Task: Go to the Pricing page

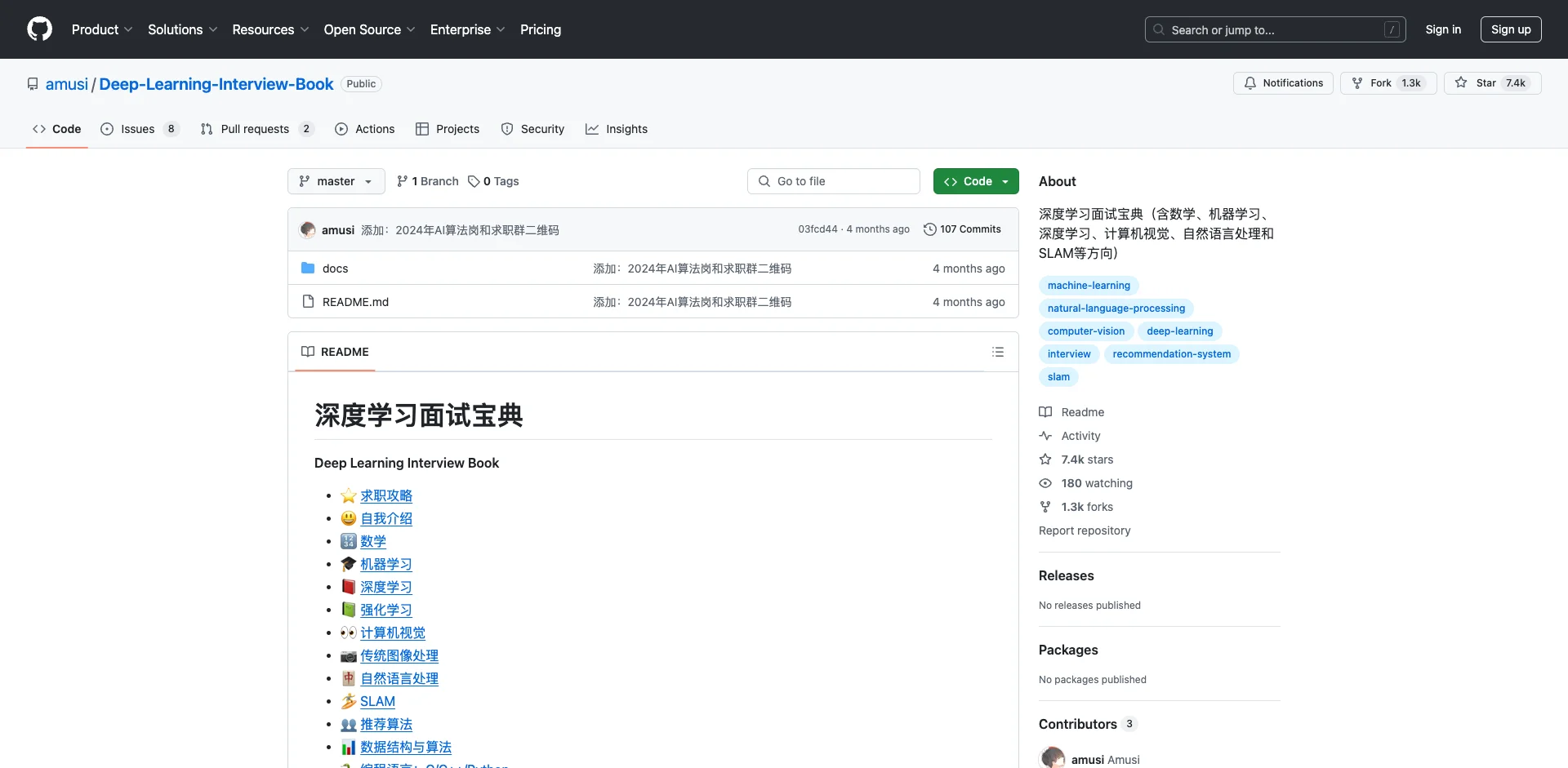Action: [541, 29]
